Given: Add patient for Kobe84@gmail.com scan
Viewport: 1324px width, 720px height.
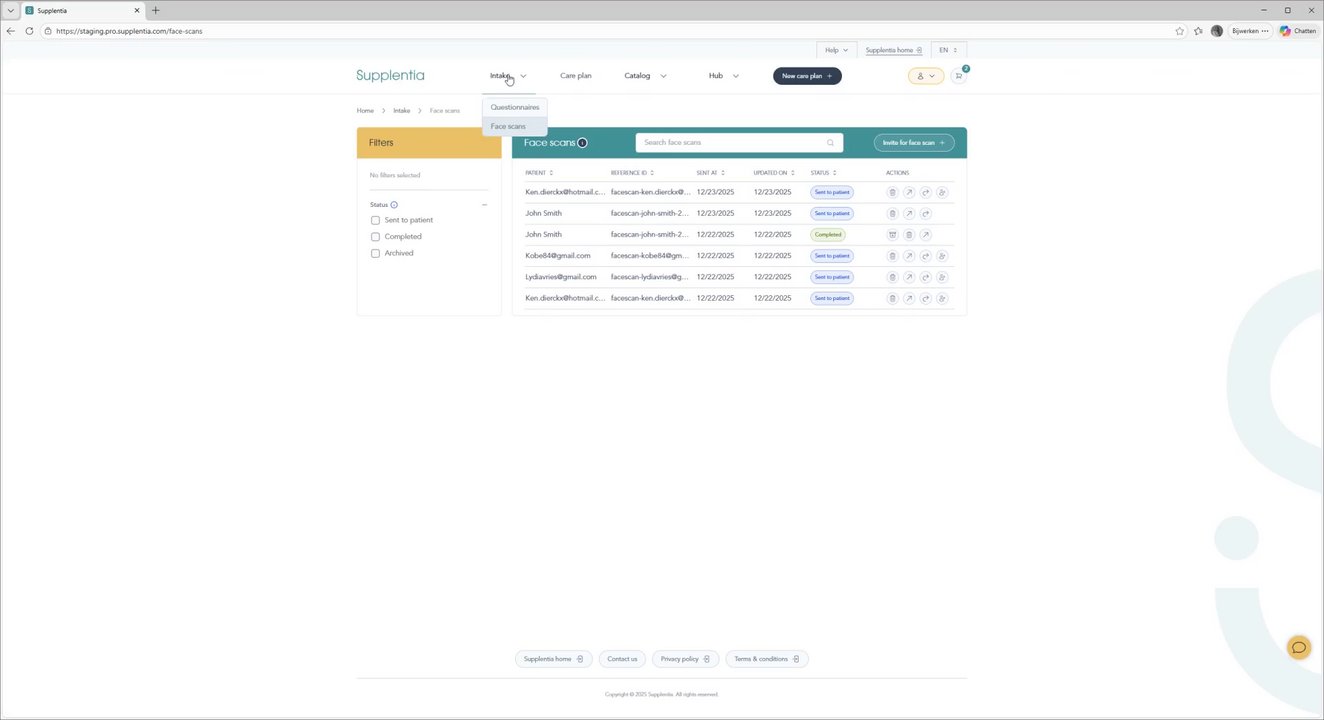Looking at the screenshot, I should tap(942, 256).
